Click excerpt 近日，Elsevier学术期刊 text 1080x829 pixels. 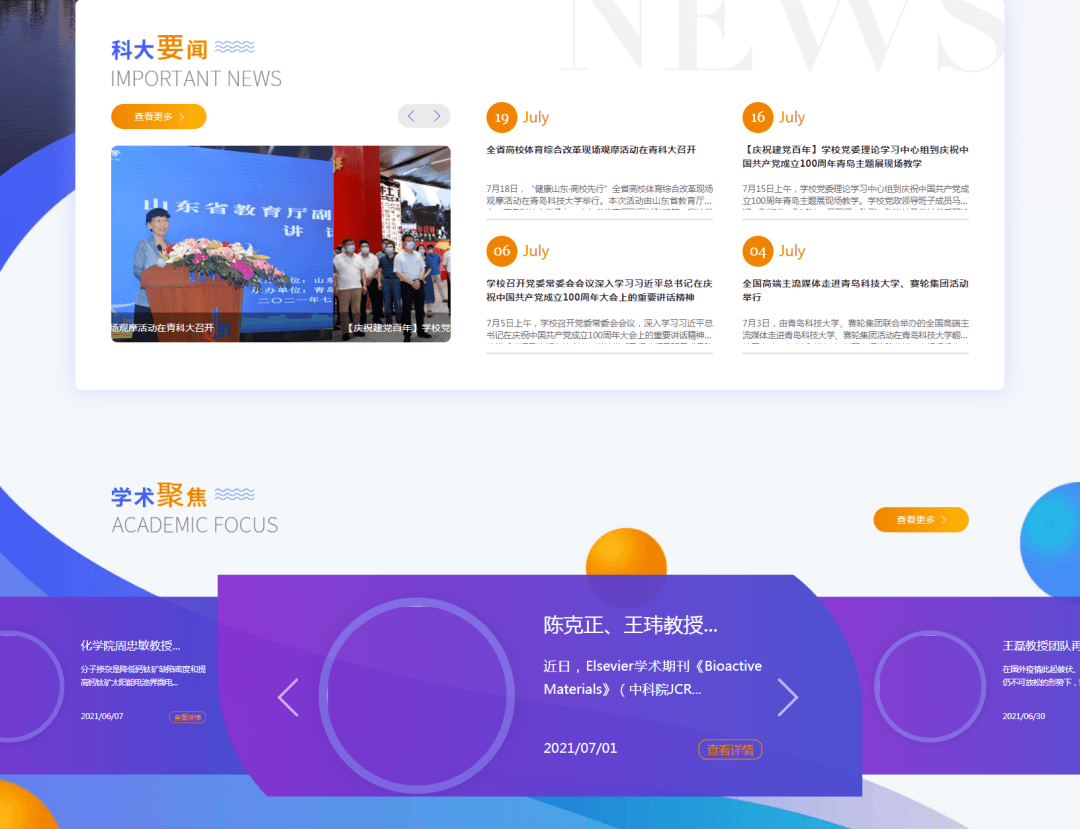652,678
